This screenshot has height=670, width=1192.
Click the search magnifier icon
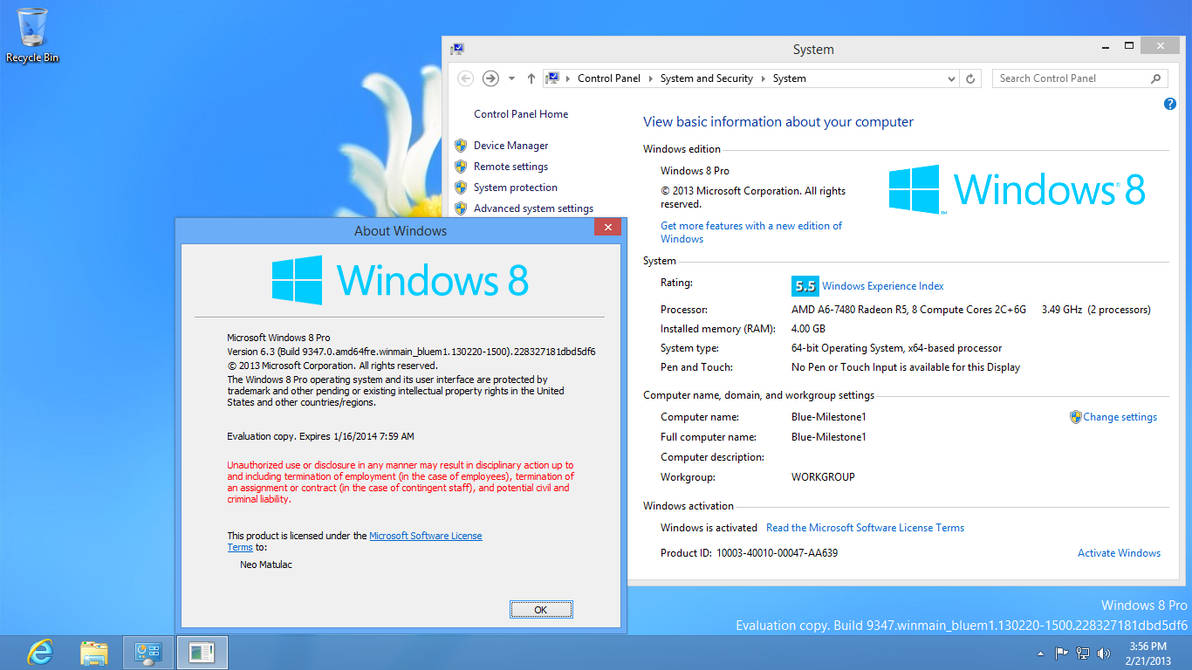[x=1156, y=78]
